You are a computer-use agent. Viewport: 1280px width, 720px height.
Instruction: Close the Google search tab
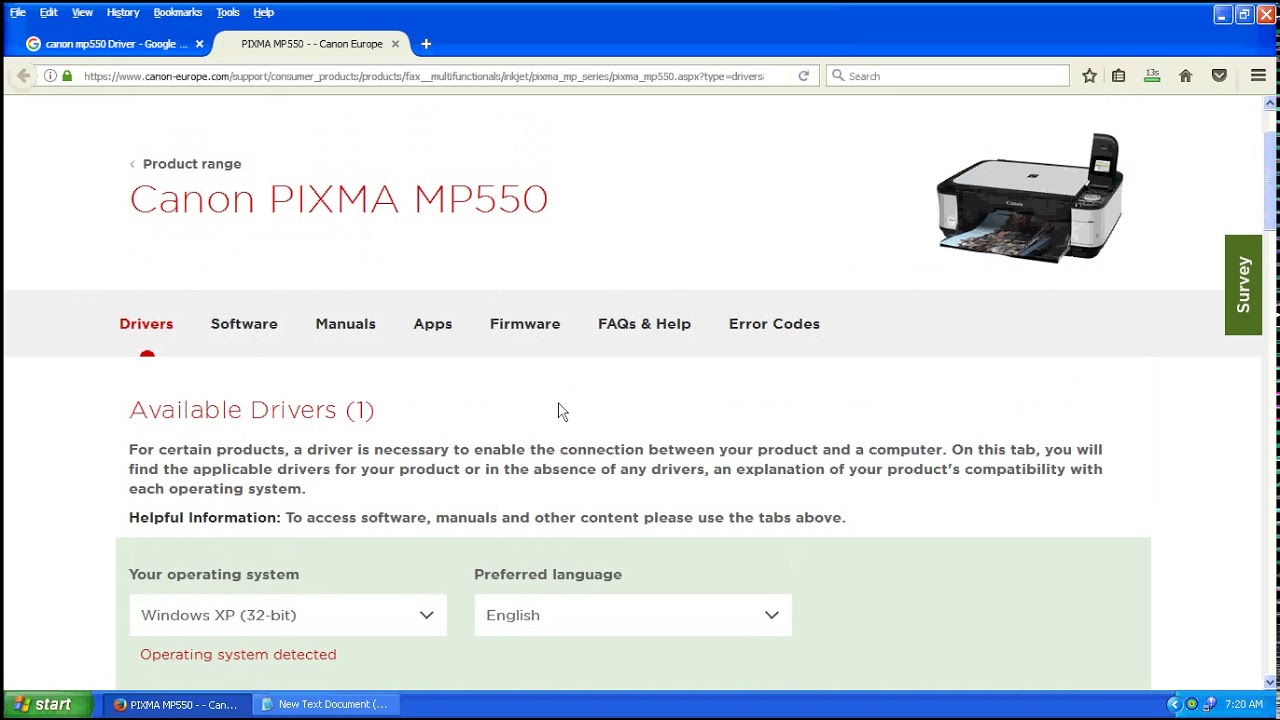pyautogui.click(x=199, y=44)
